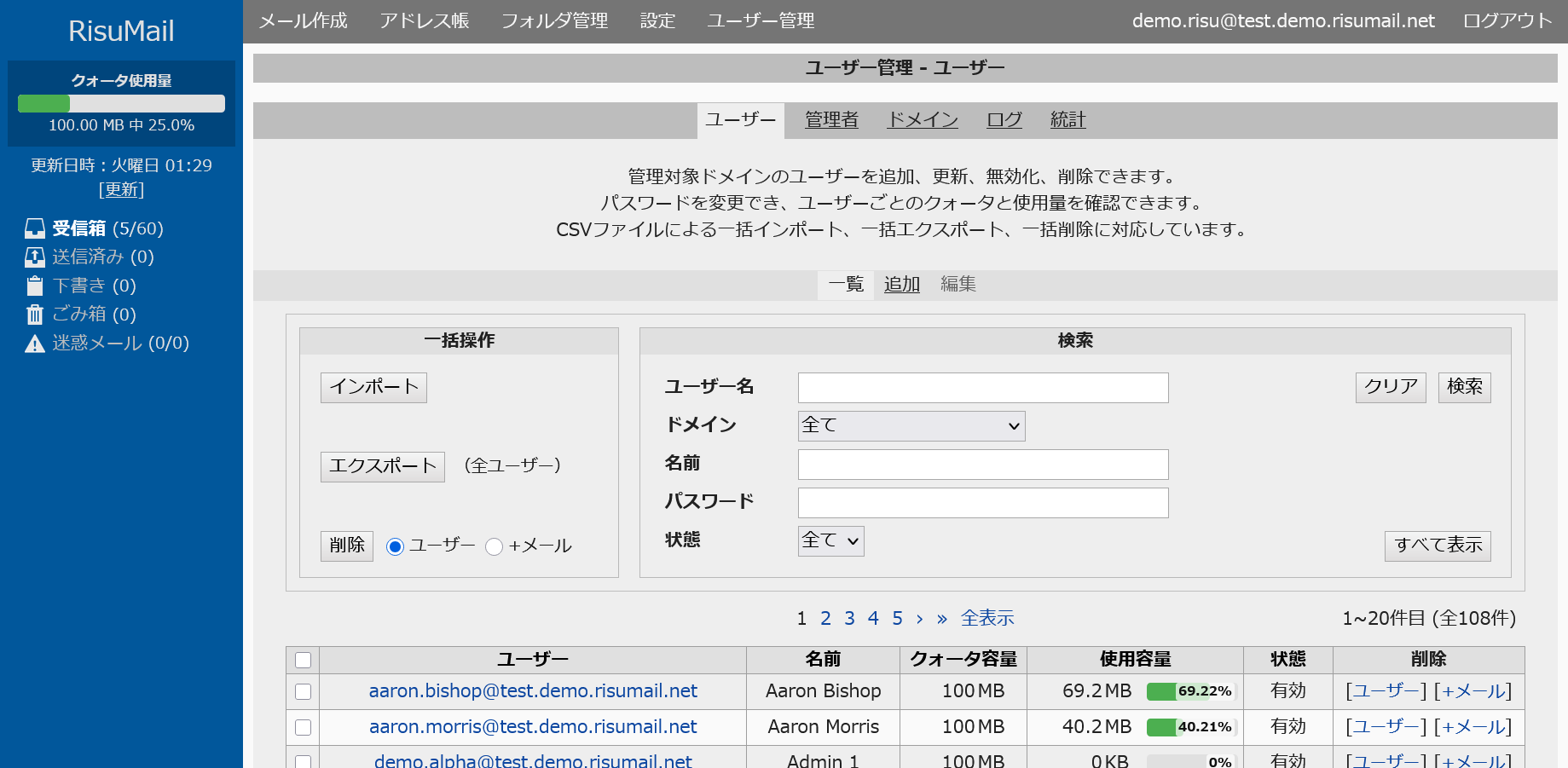Click the inbox tray icon
This screenshot has height=768, width=1568.
(35, 228)
